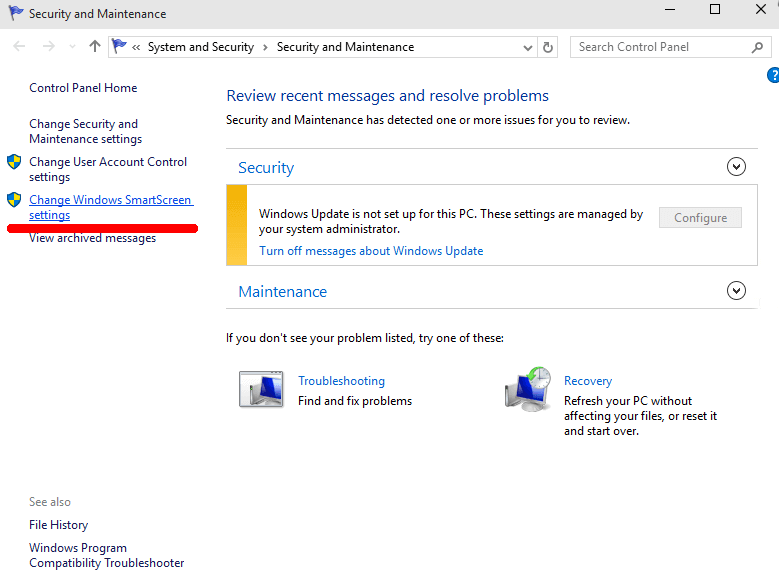
Task: Open Windows Program Compatibility Troubleshooter
Action: coord(106,555)
